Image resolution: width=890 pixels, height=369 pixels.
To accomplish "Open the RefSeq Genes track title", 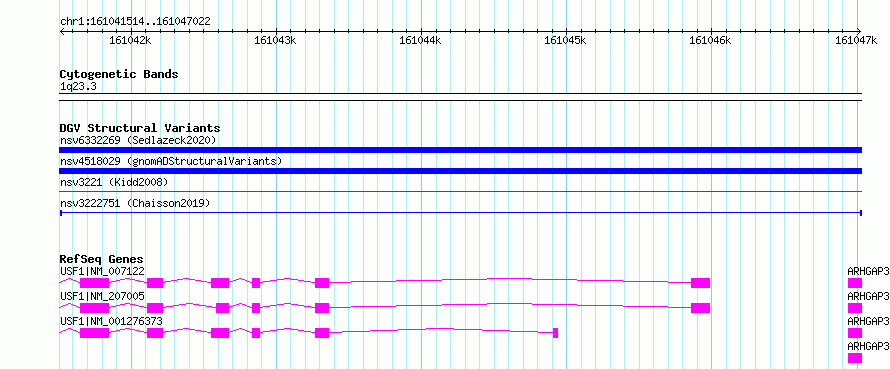I will click(102, 259).
